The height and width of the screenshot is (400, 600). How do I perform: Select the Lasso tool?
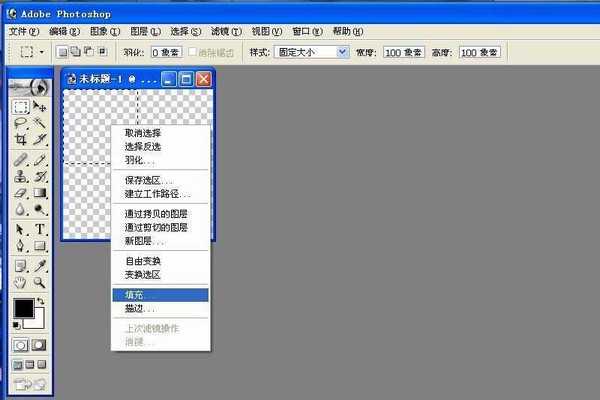tap(21, 123)
